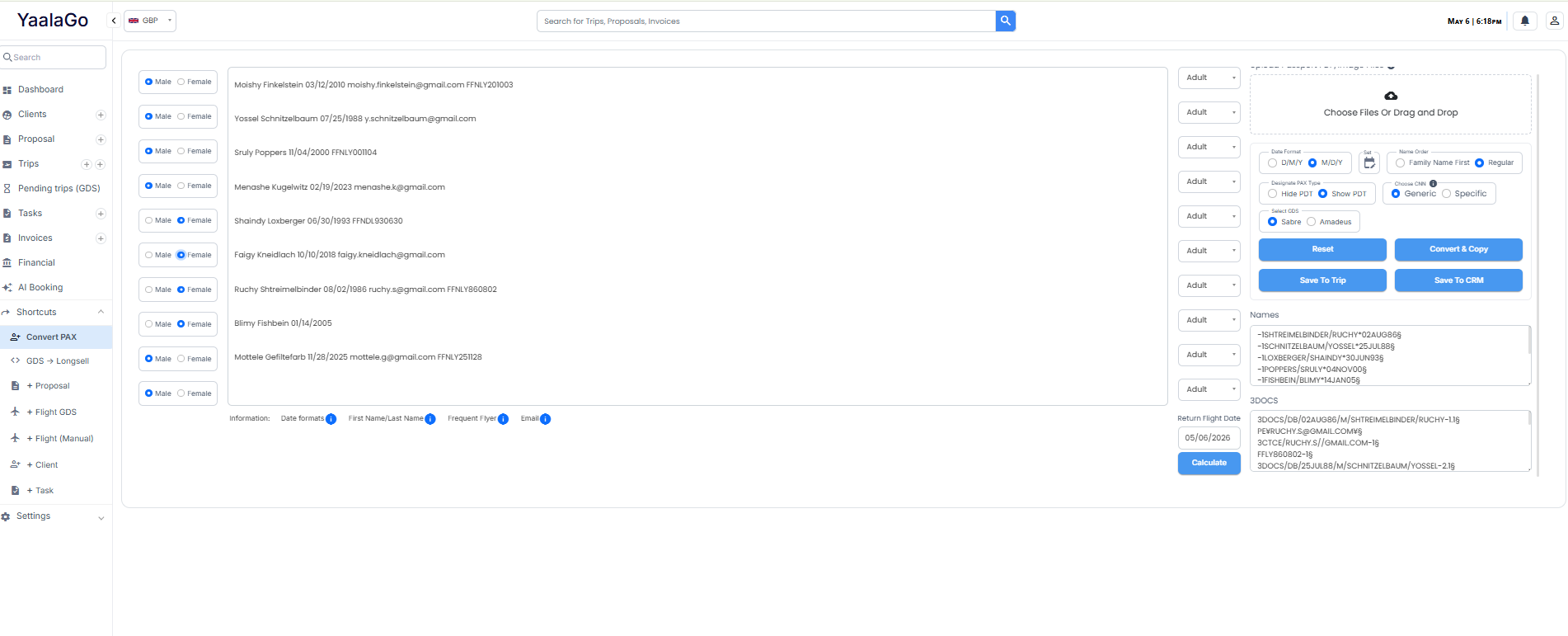The width and height of the screenshot is (1568, 636).
Task: Click the Email info icon
Action: point(545,419)
